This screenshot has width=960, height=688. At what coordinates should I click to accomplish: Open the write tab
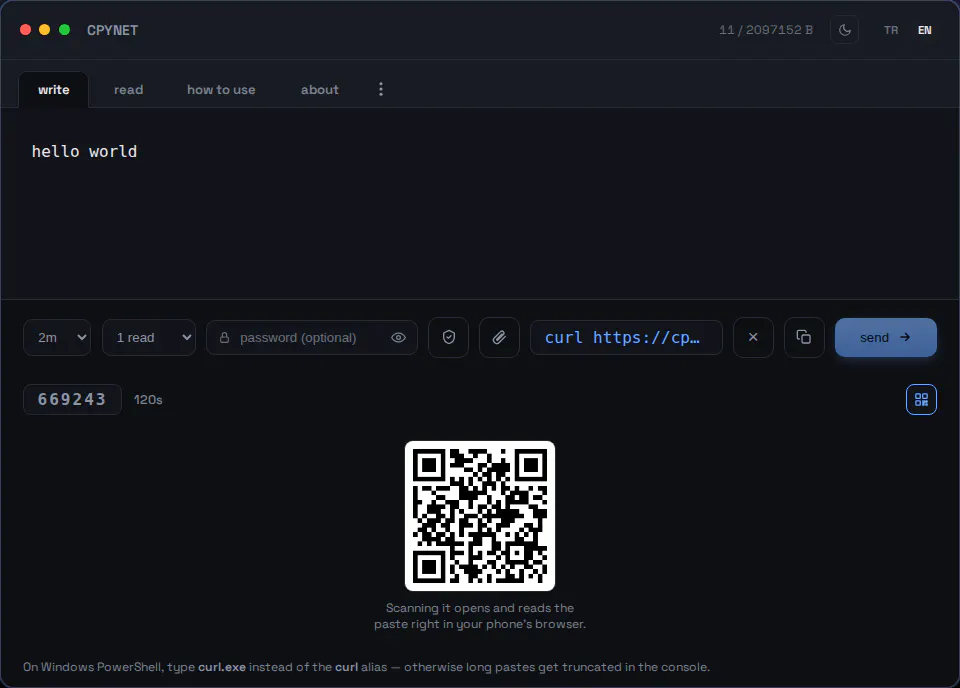click(x=54, y=90)
